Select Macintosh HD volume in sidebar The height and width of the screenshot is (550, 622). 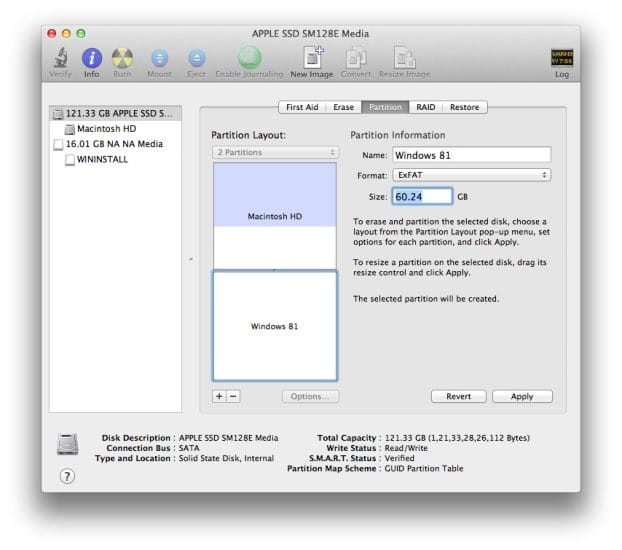tap(115, 129)
